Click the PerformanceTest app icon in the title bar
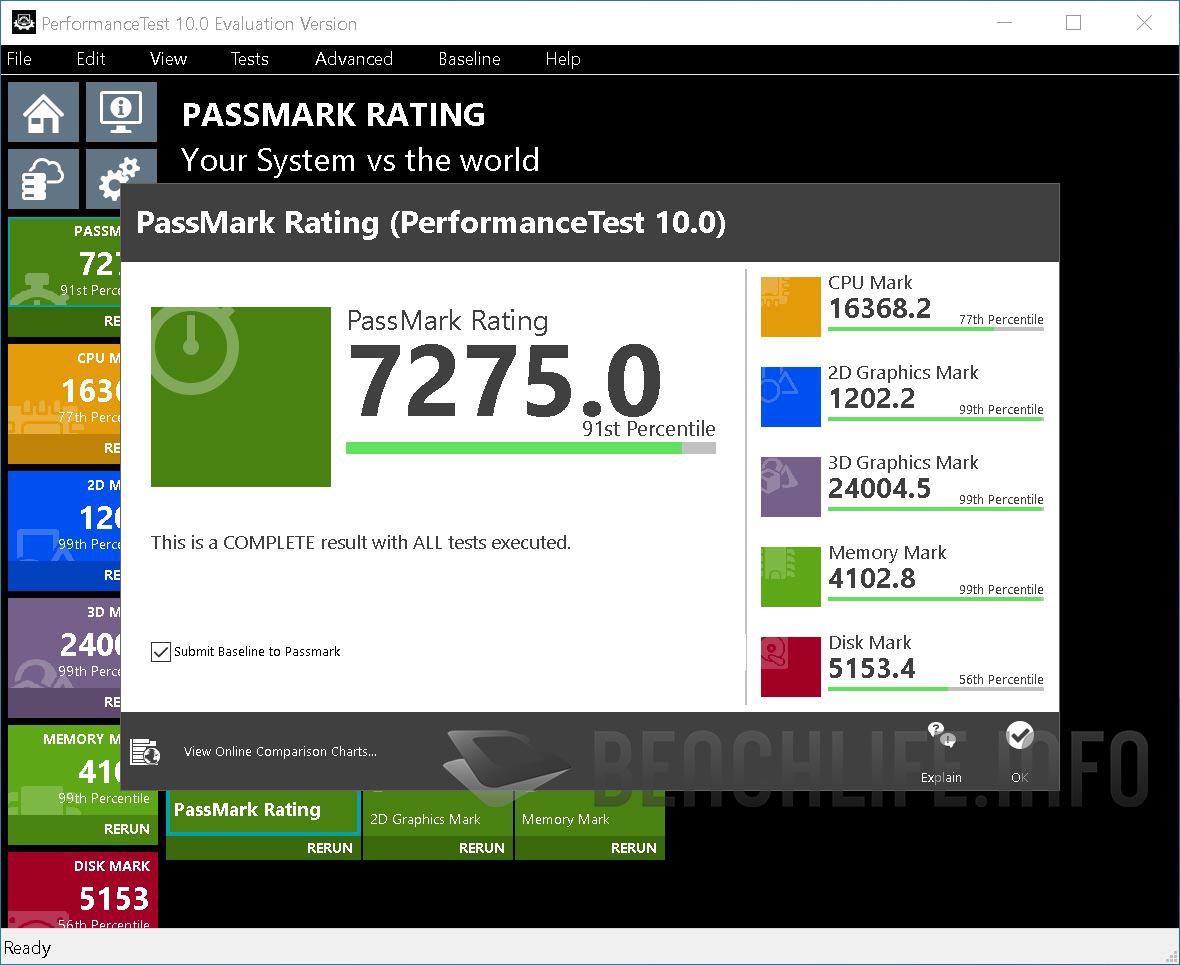This screenshot has height=965, width=1180. [x=22, y=22]
